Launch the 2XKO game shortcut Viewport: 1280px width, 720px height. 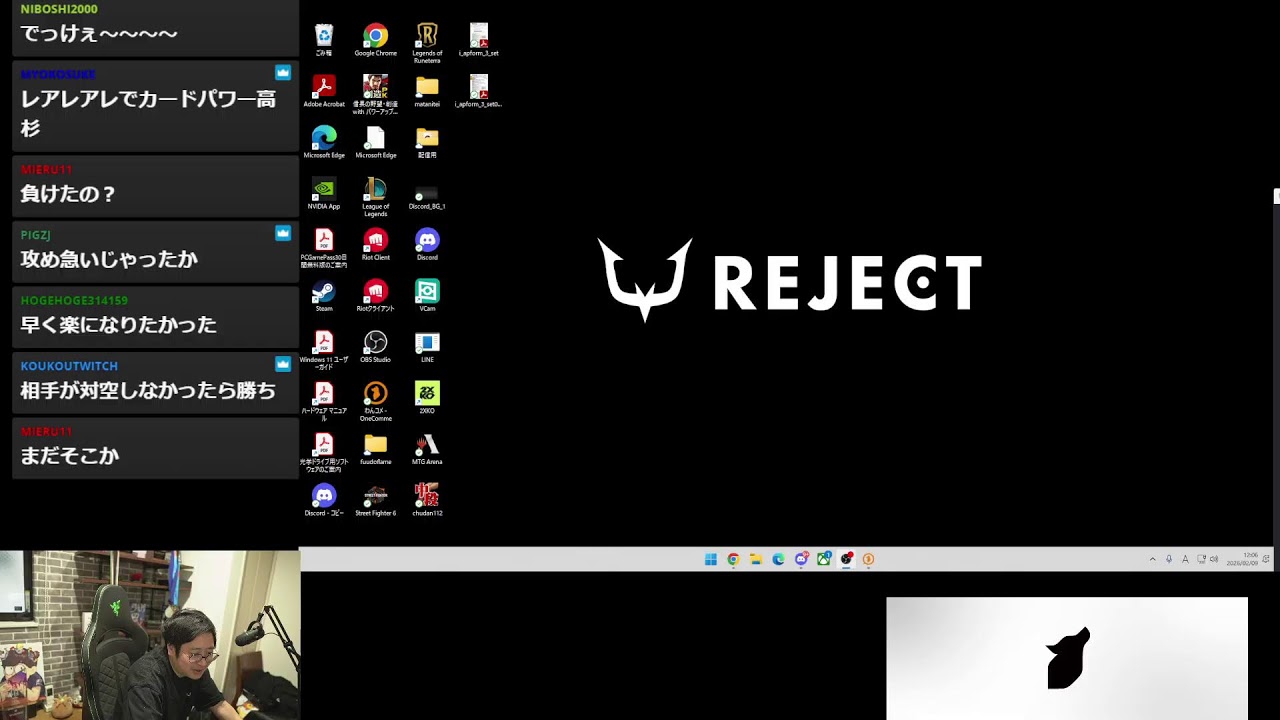click(427, 398)
